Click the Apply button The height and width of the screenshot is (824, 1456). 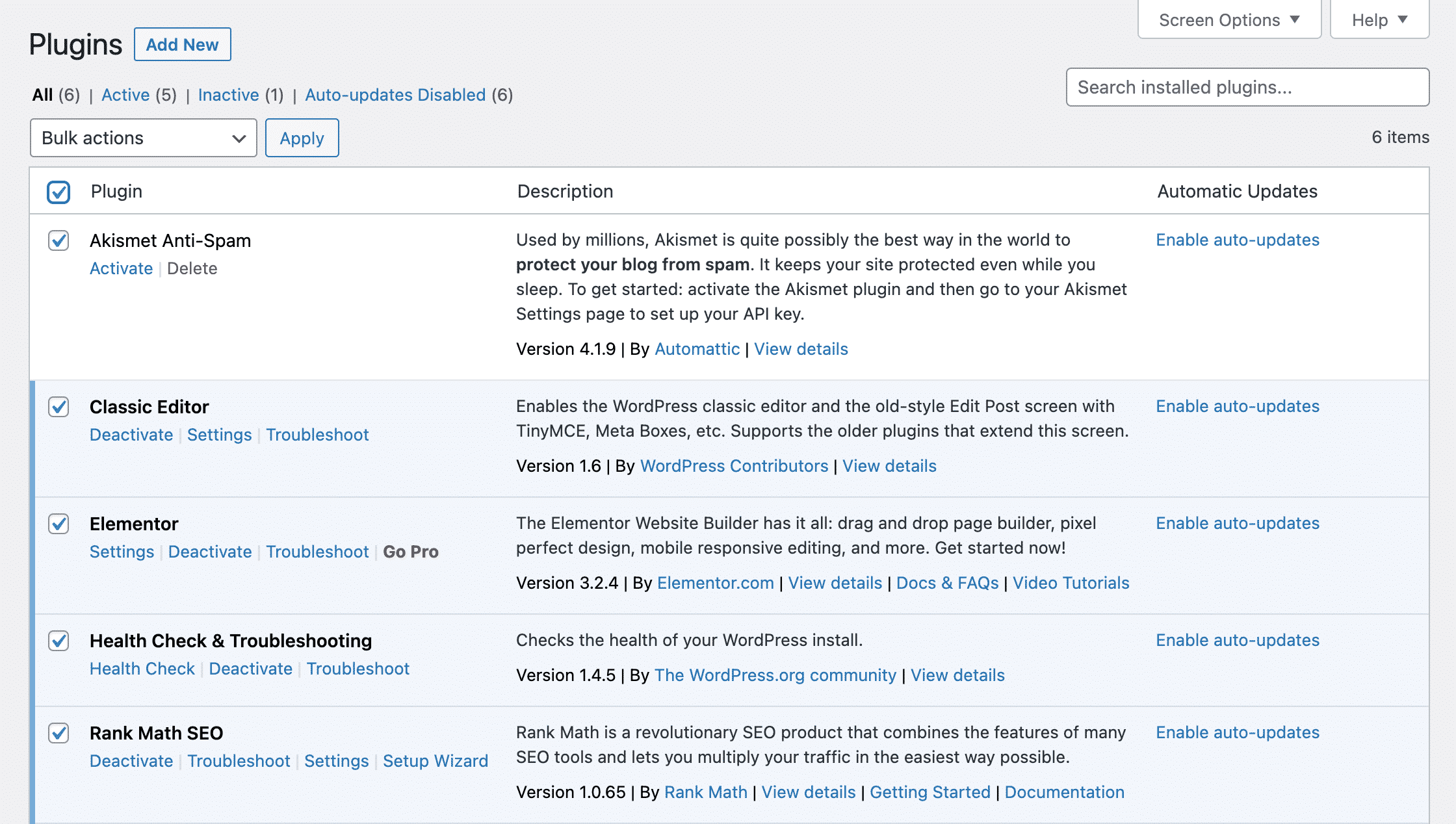pos(302,138)
